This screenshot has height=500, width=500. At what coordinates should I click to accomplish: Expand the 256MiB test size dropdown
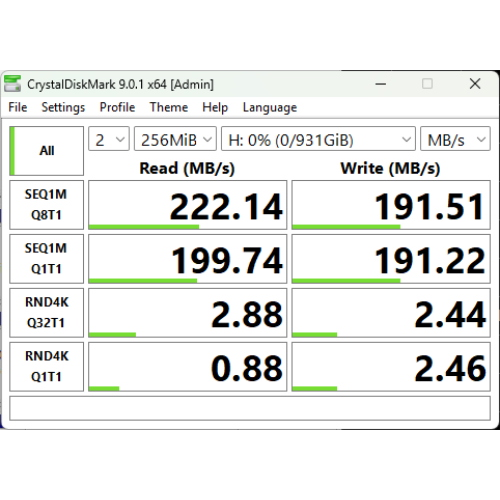tap(175, 139)
